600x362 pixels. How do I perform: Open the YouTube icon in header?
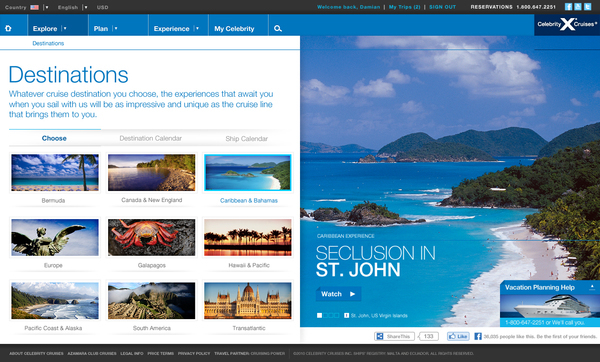[x=578, y=7]
